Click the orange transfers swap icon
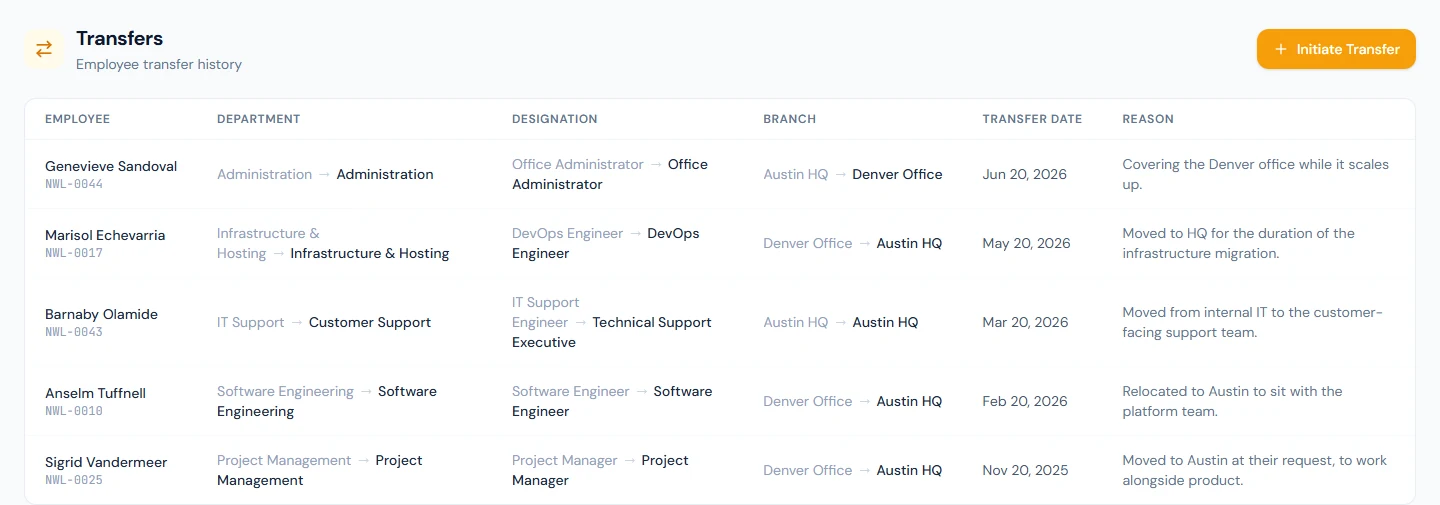This screenshot has width=1440, height=505. tap(44, 49)
